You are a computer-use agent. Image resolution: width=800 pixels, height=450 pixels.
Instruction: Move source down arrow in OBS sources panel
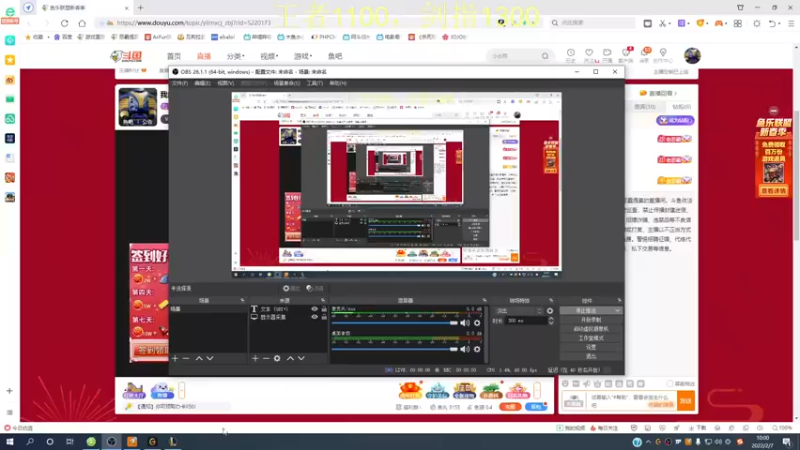[x=301, y=359]
